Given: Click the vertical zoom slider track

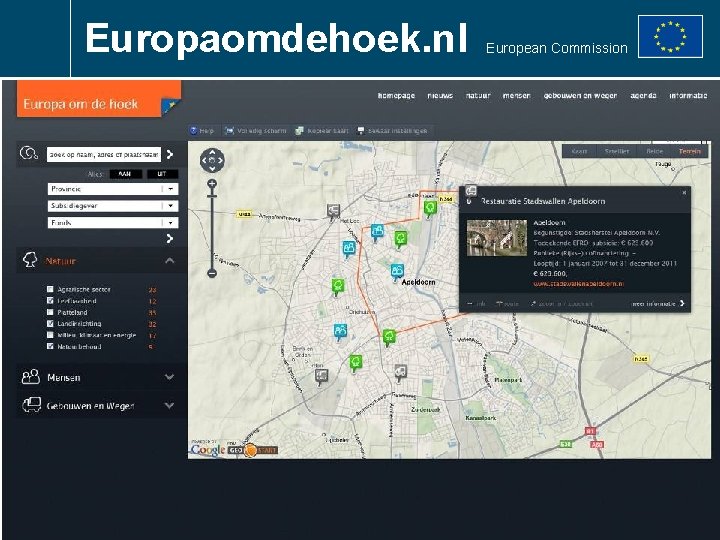Looking at the screenshot, I should click(x=212, y=230).
